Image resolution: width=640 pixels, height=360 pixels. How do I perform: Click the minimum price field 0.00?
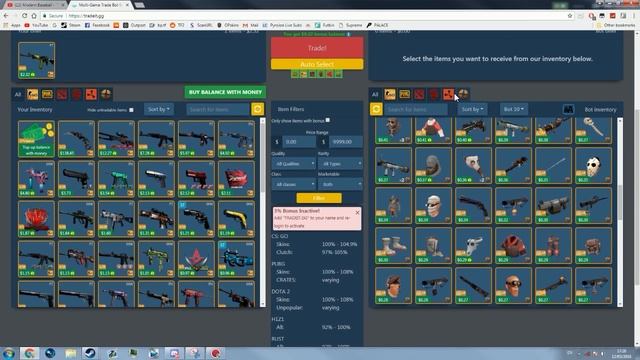tap(299, 142)
